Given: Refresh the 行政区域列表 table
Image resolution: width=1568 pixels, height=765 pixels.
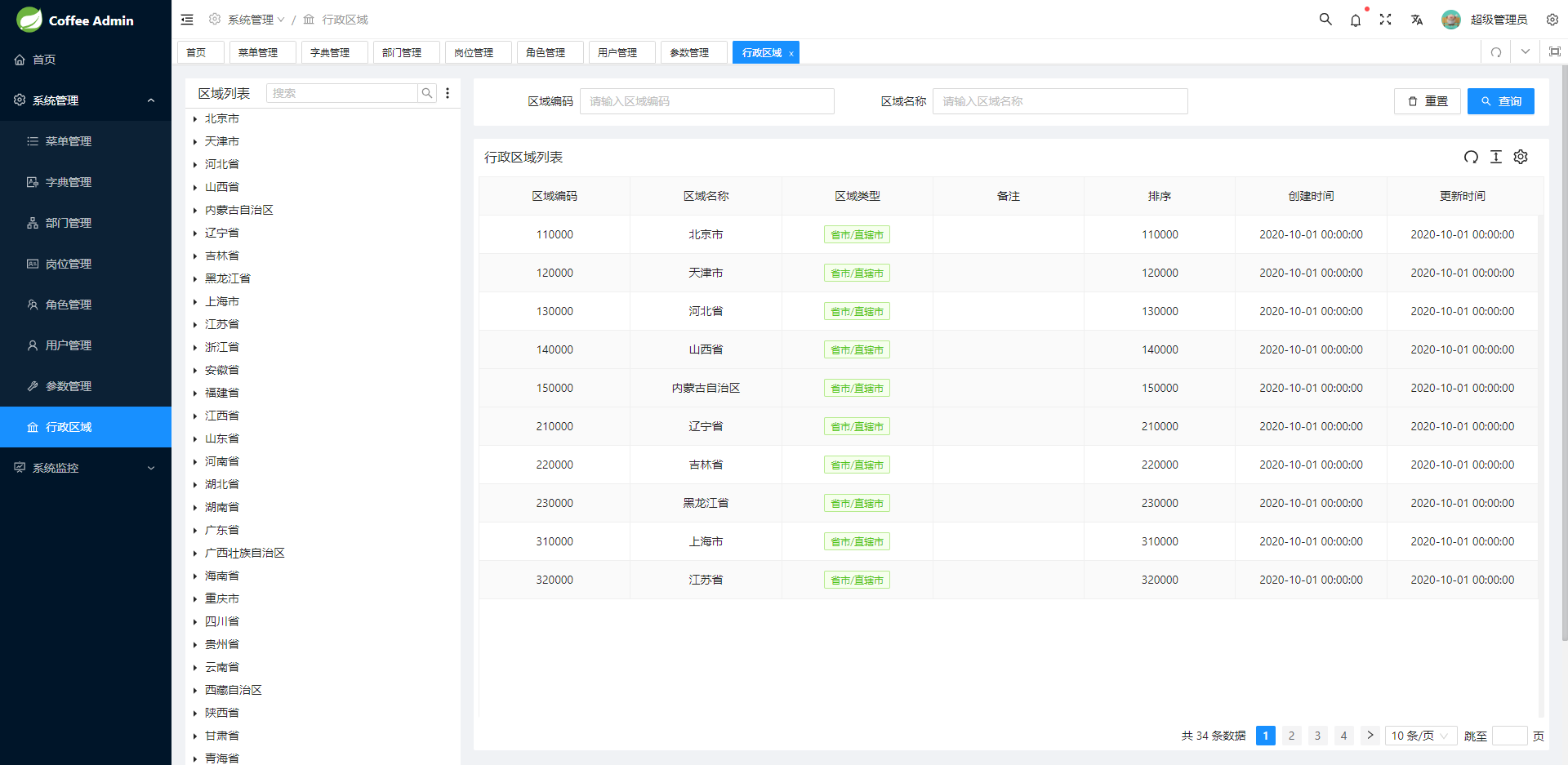Looking at the screenshot, I should tap(1471, 157).
